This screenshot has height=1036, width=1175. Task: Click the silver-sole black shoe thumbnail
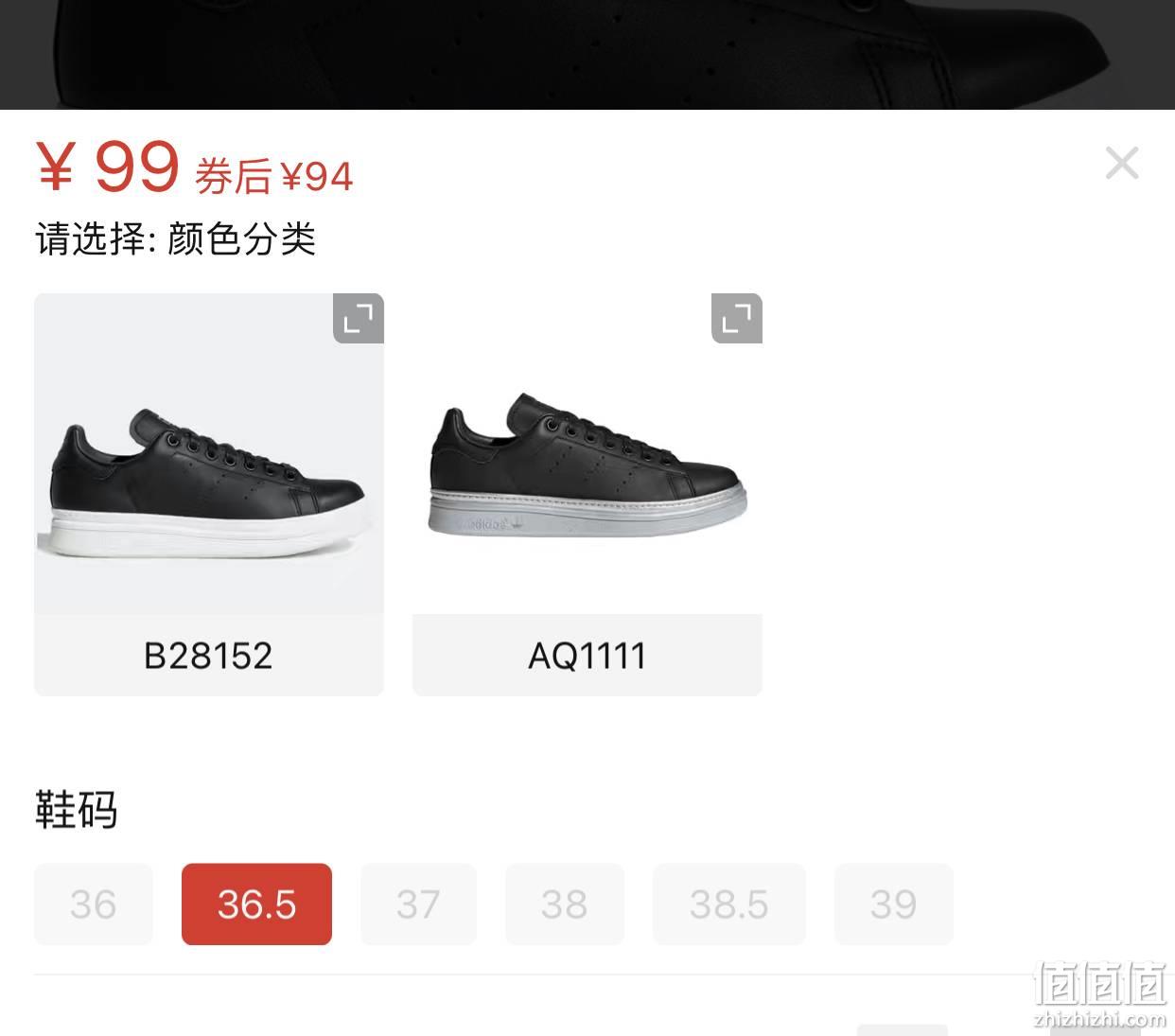pyautogui.click(x=587, y=454)
